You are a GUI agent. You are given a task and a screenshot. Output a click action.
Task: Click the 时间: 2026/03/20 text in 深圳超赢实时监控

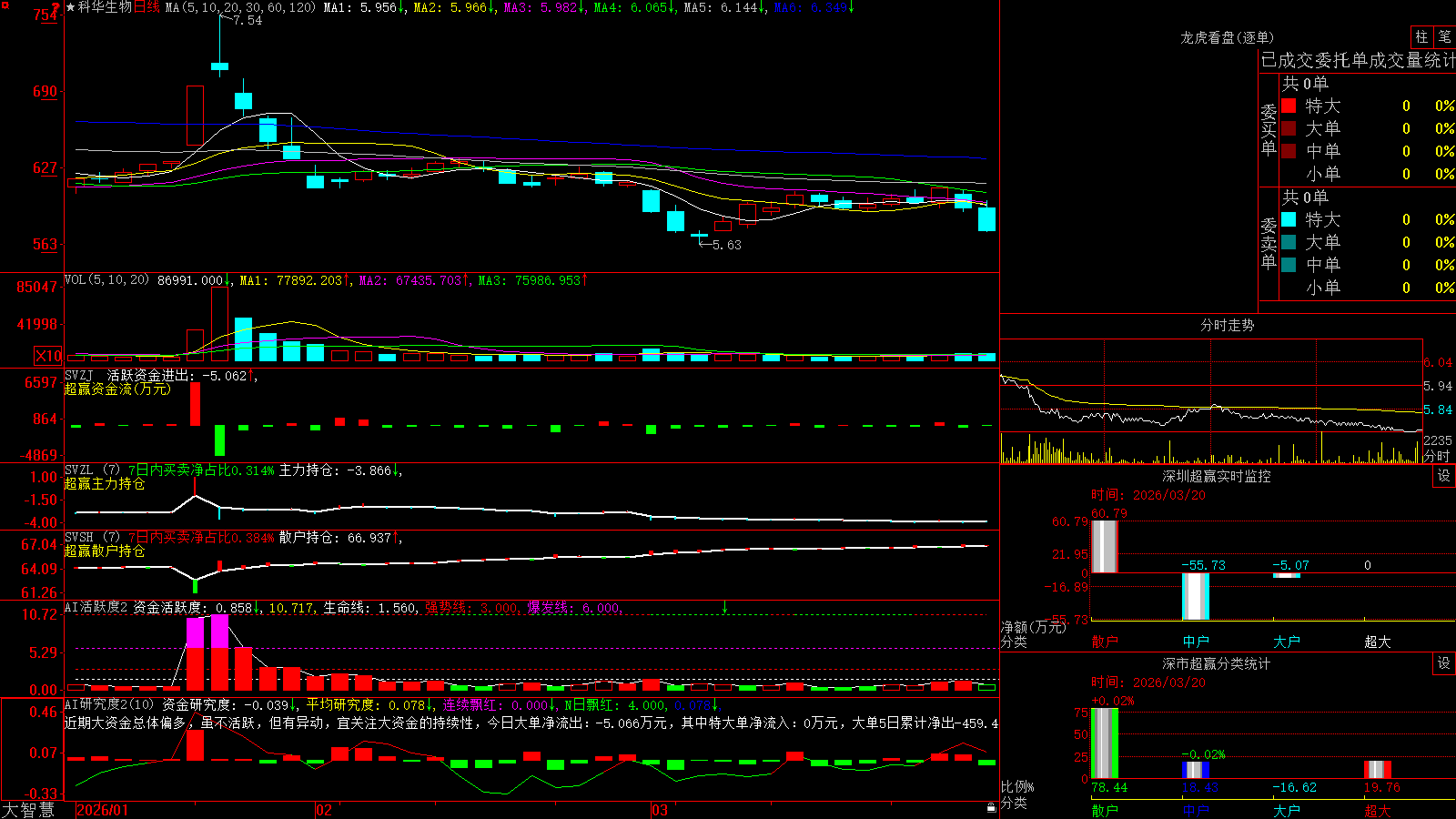[1148, 495]
